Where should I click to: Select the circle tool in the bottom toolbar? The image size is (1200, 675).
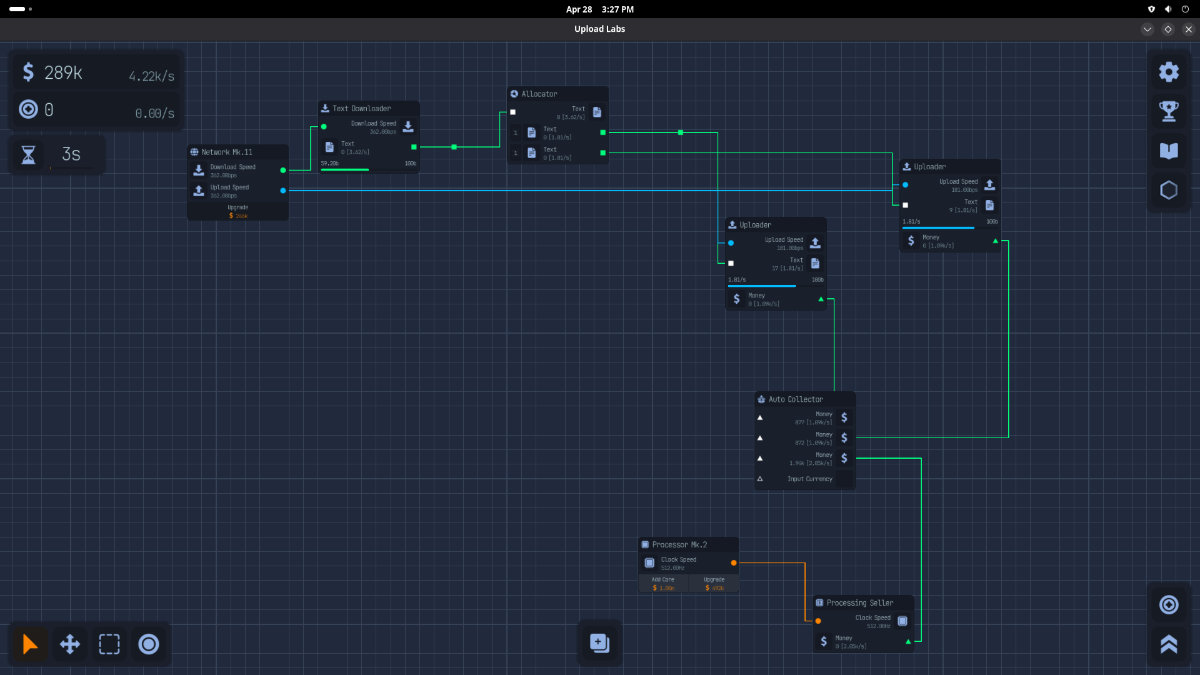pyautogui.click(x=149, y=644)
